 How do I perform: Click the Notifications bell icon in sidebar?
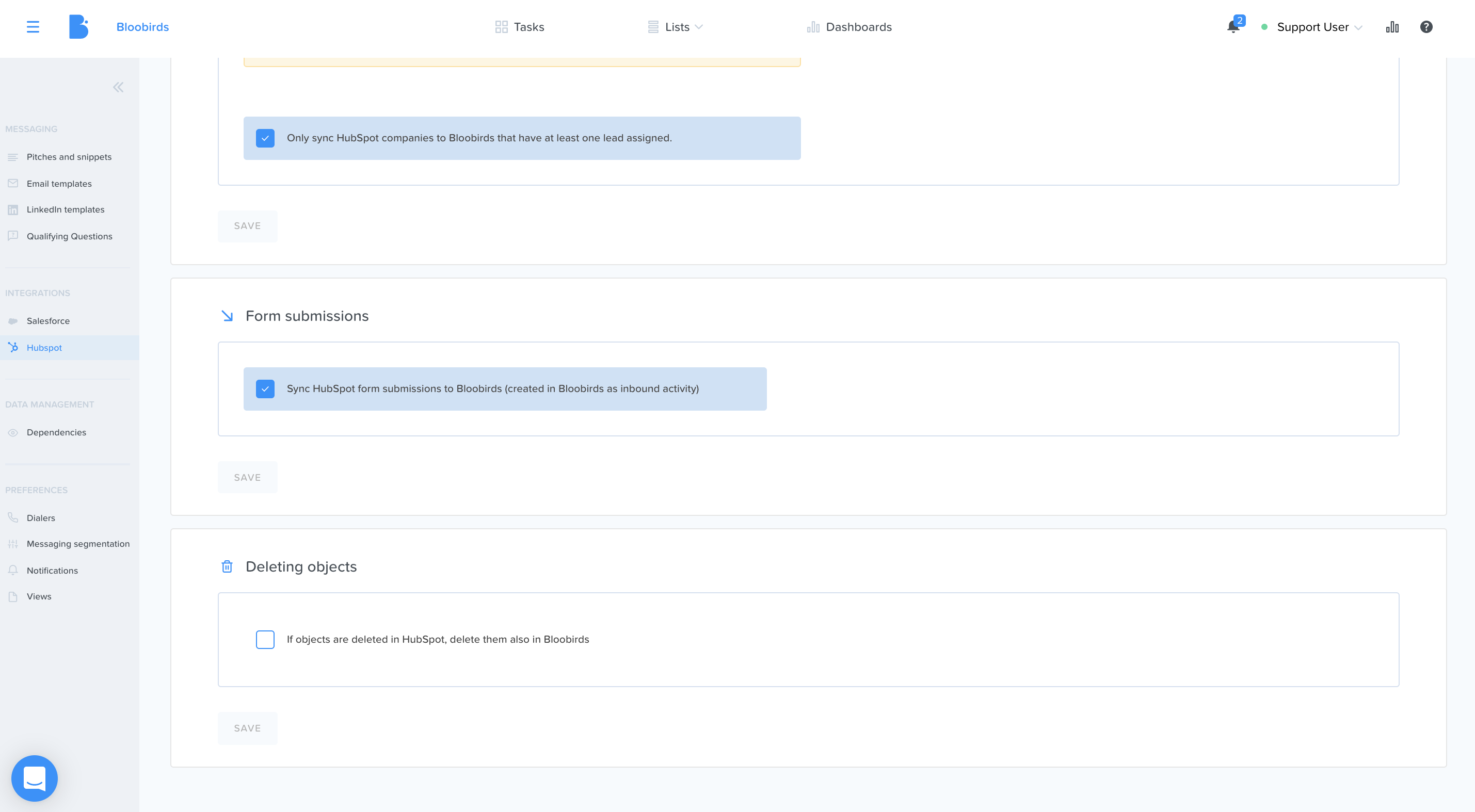point(12,570)
